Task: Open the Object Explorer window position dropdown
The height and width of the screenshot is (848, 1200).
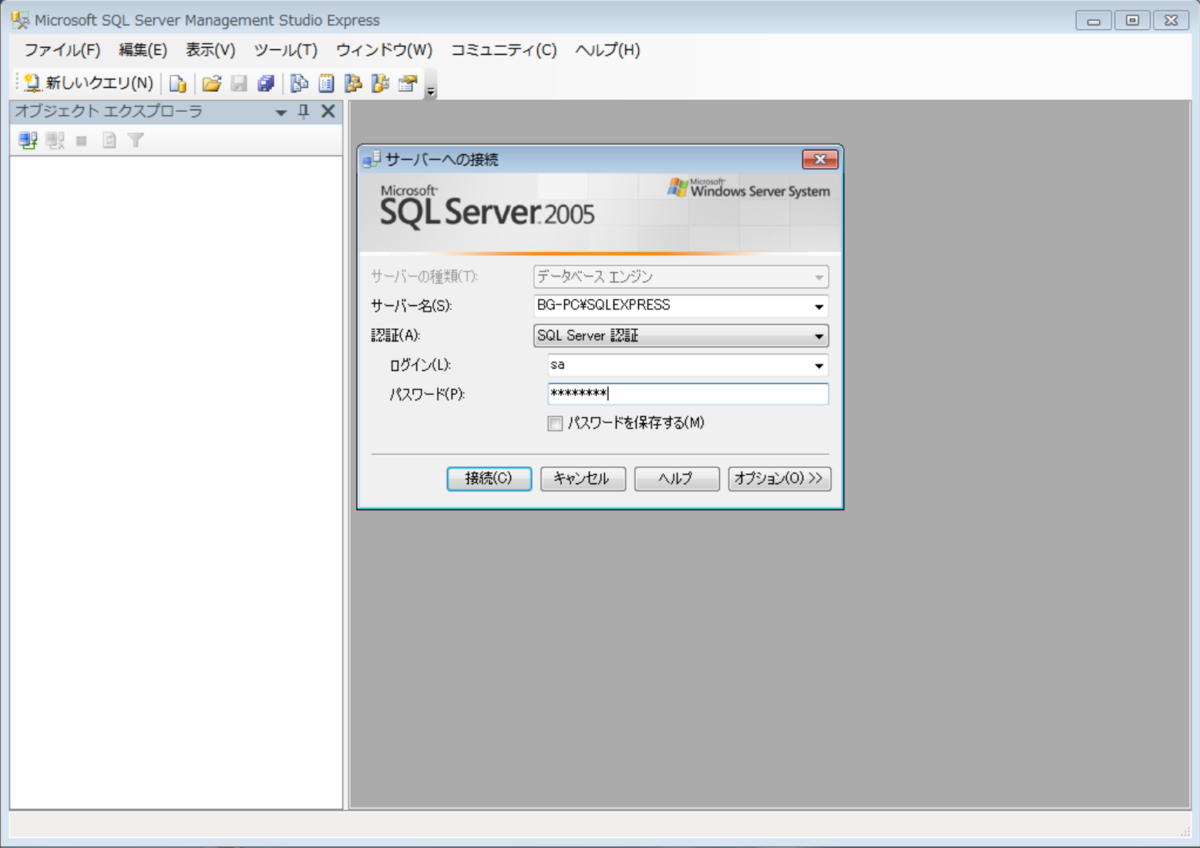Action: coord(282,112)
